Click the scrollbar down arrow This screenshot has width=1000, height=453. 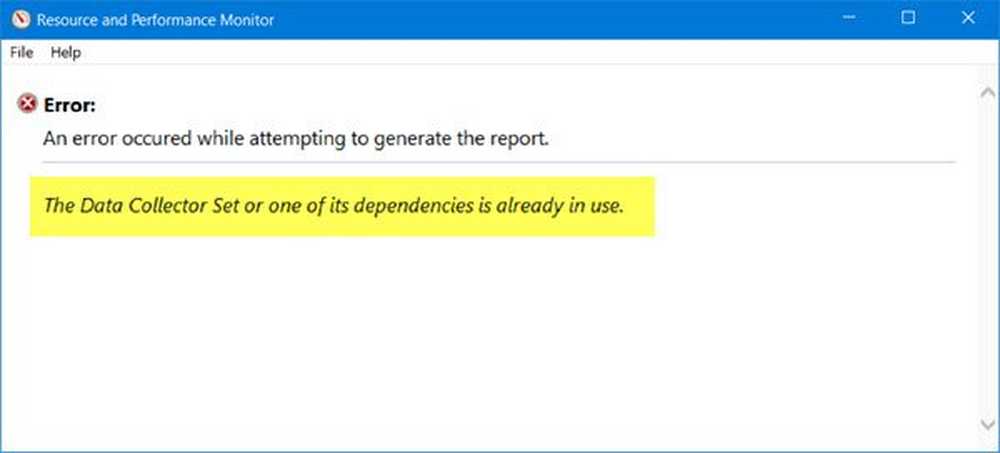point(987,423)
